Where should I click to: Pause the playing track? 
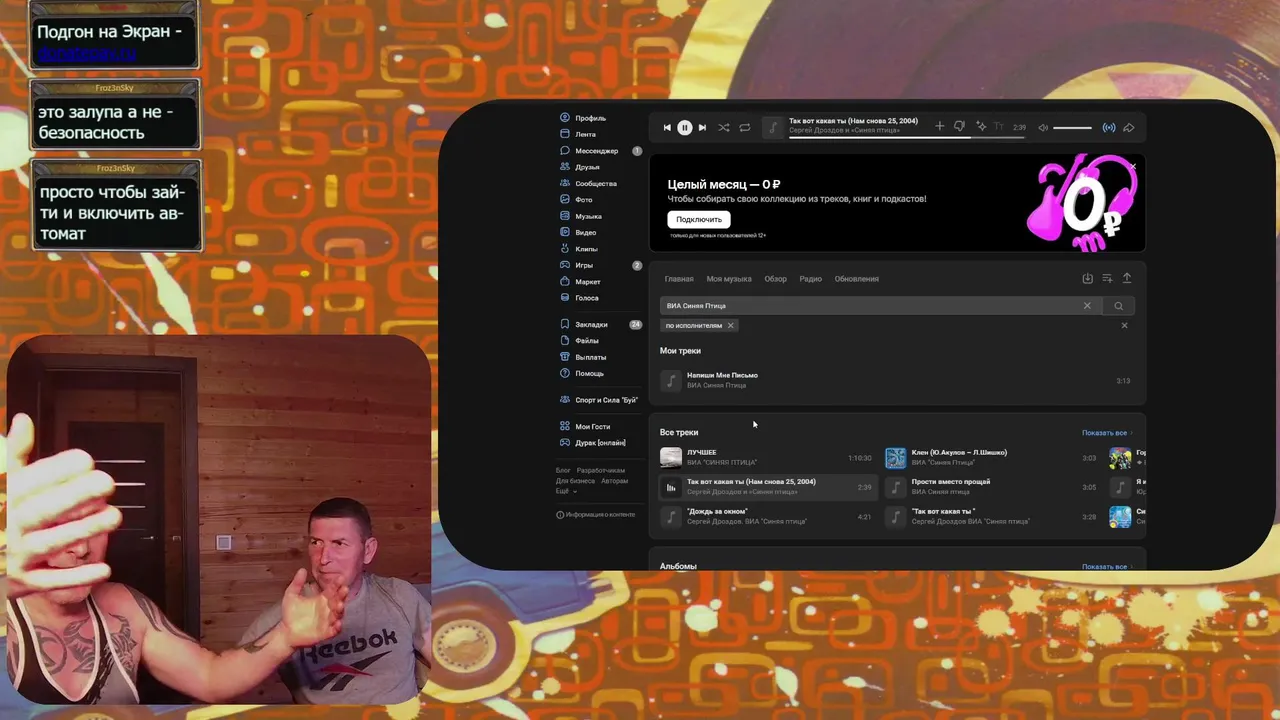coord(685,128)
